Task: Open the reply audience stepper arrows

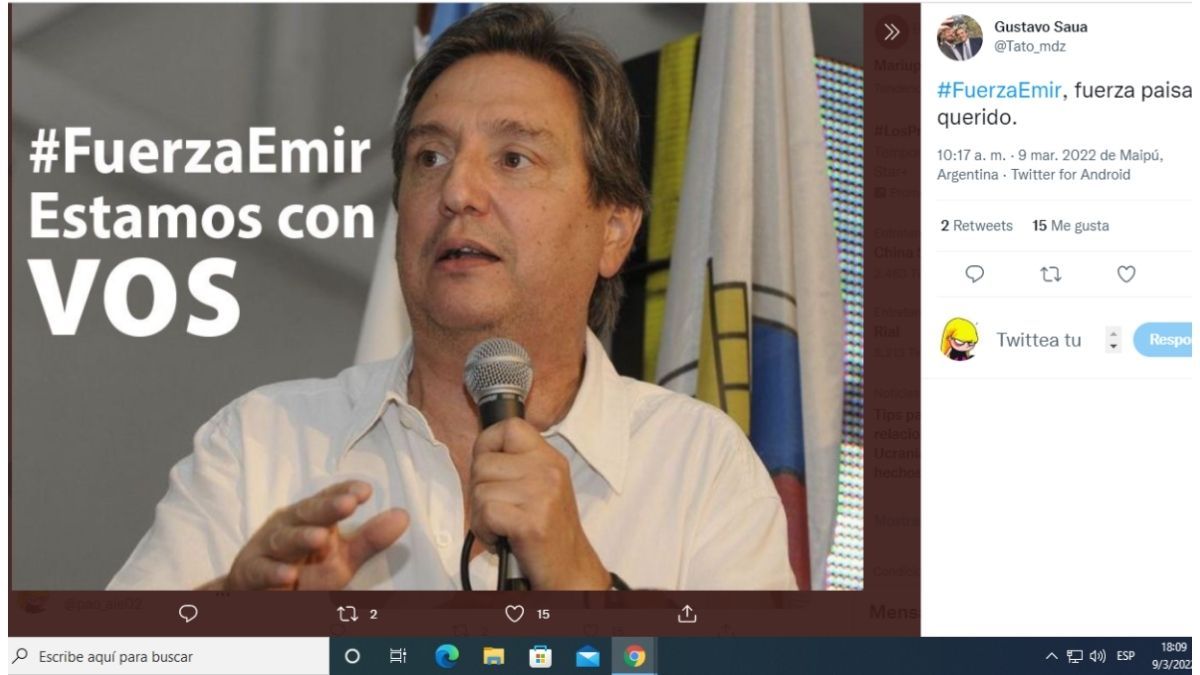Action: [x=1113, y=340]
